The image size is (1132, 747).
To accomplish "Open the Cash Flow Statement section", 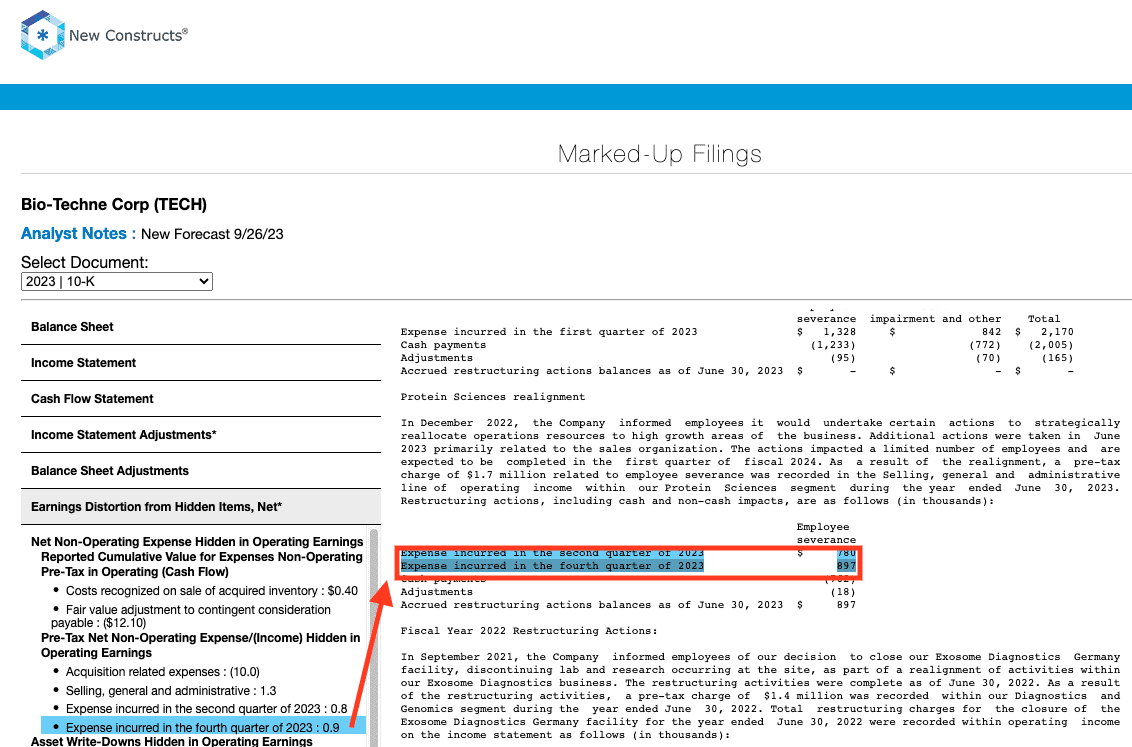I will pos(201,399).
